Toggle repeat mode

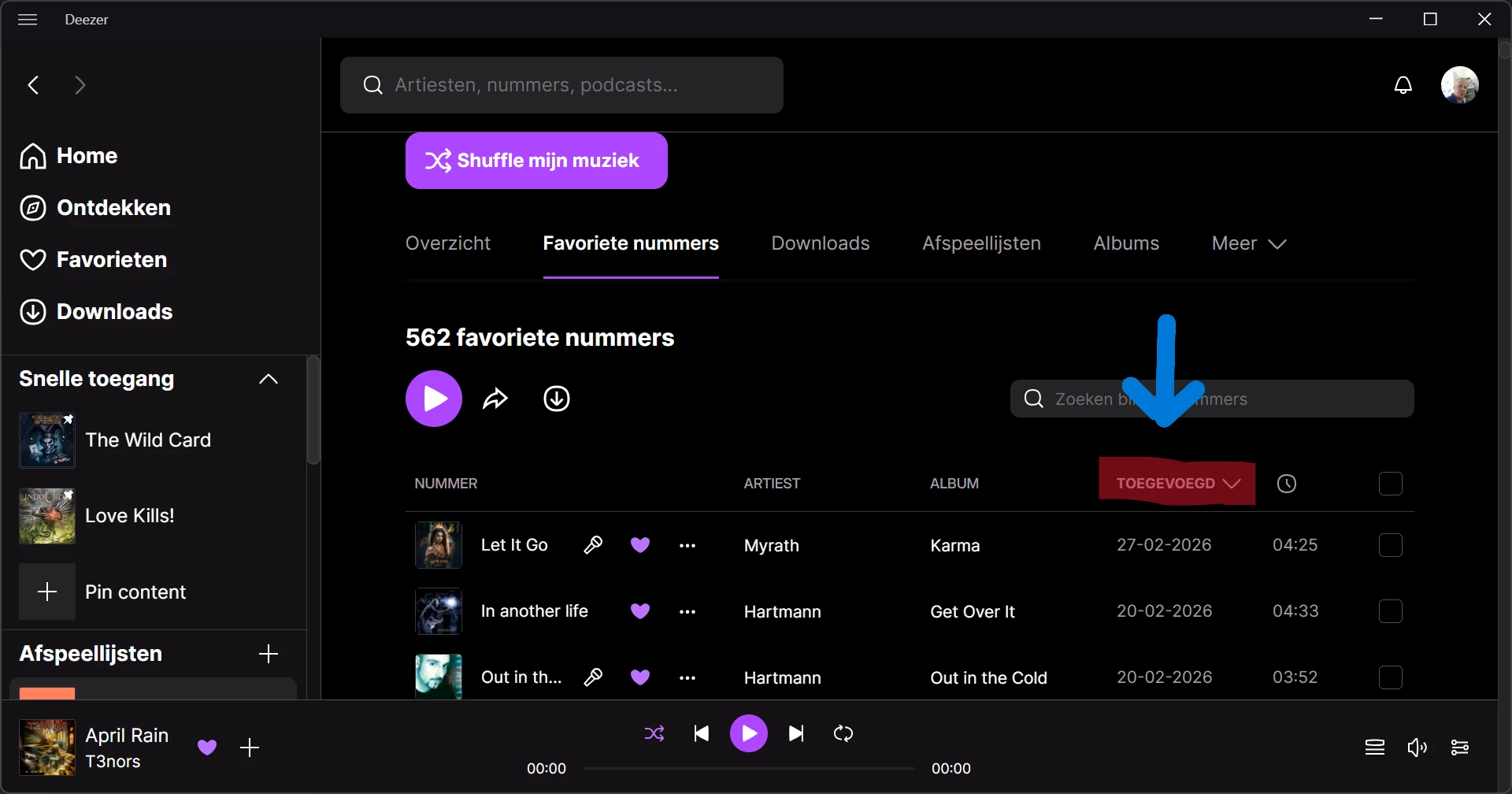[x=843, y=734]
